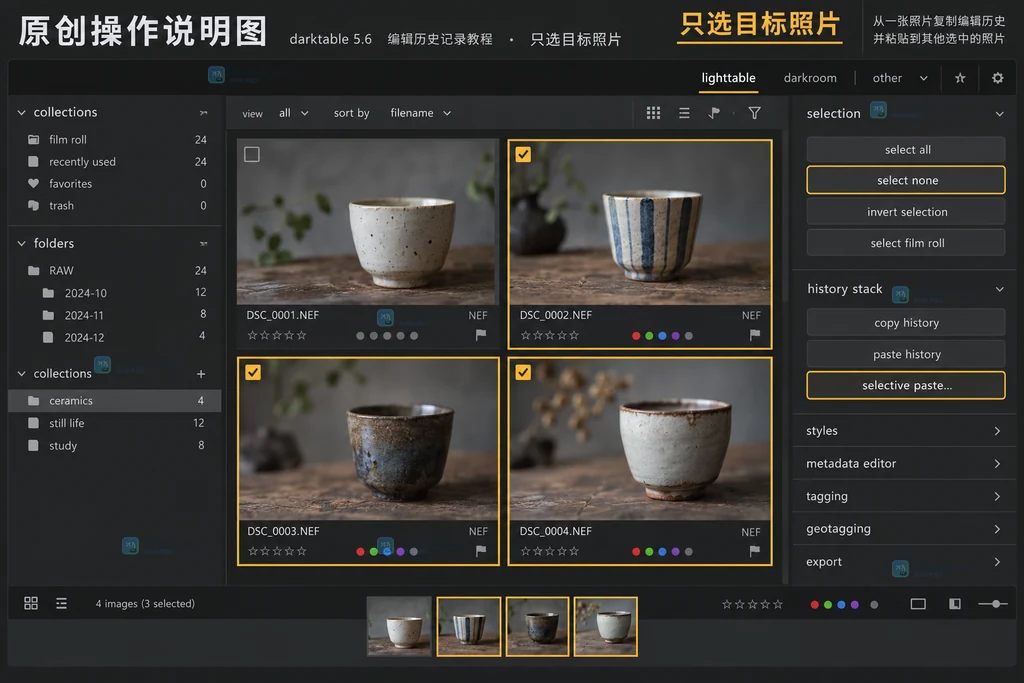Click the flag on DSC_0002.NEF
Image resolution: width=1024 pixels, height=683 pixels.
coord(755,335)
